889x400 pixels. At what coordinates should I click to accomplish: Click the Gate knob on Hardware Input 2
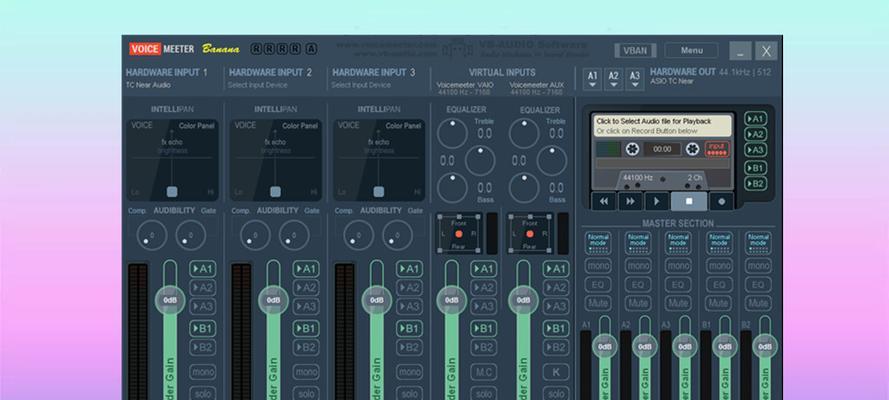tap(294, 235)
